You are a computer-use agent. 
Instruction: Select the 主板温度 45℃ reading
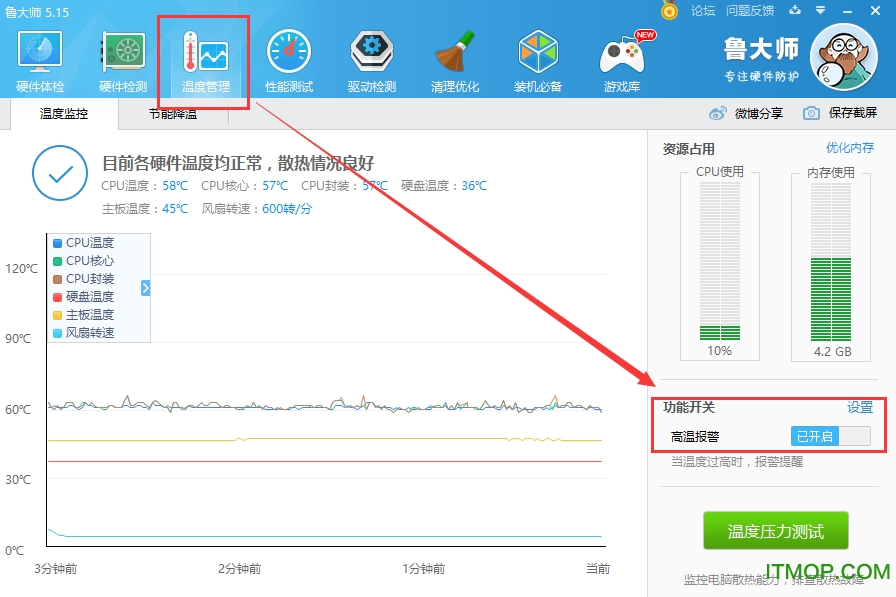(145, 209)
